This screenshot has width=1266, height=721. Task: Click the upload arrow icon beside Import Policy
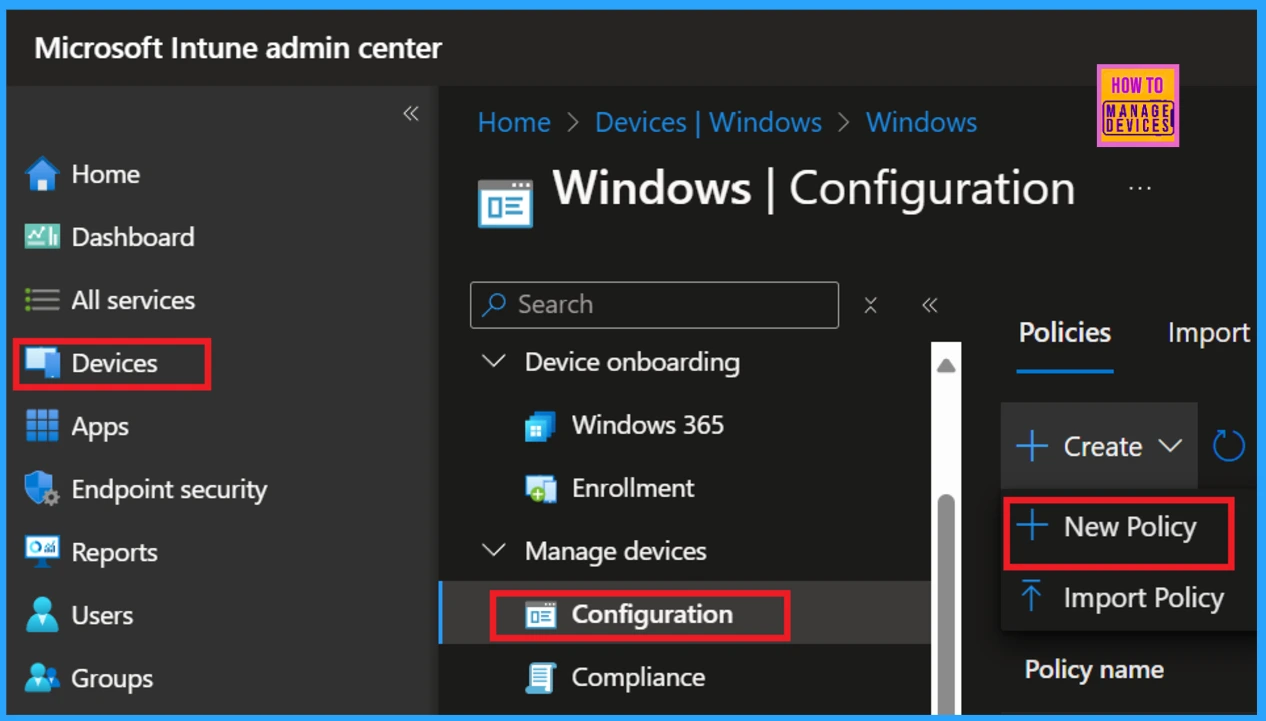(1031, 597)
